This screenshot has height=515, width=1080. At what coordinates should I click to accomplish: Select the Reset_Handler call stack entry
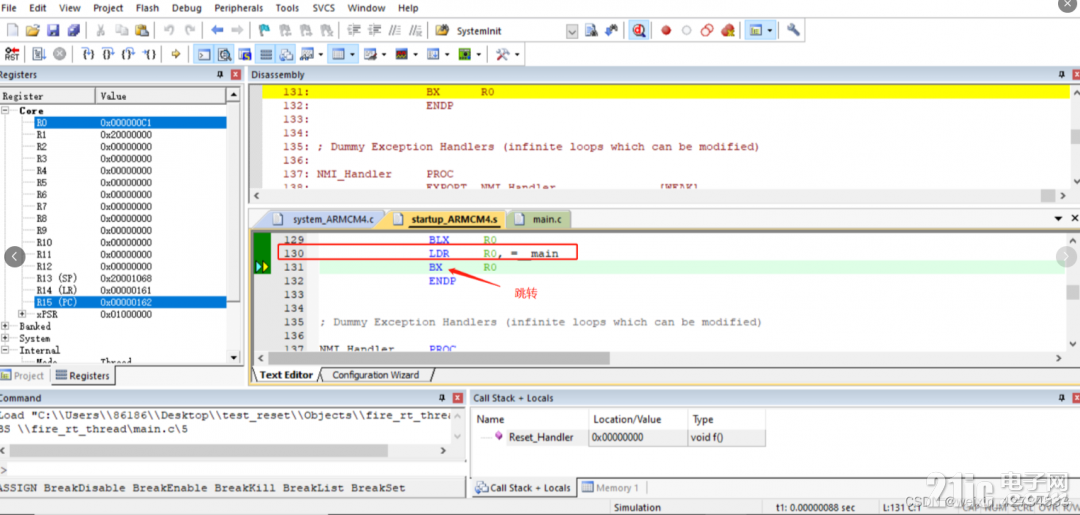point(541,437)
